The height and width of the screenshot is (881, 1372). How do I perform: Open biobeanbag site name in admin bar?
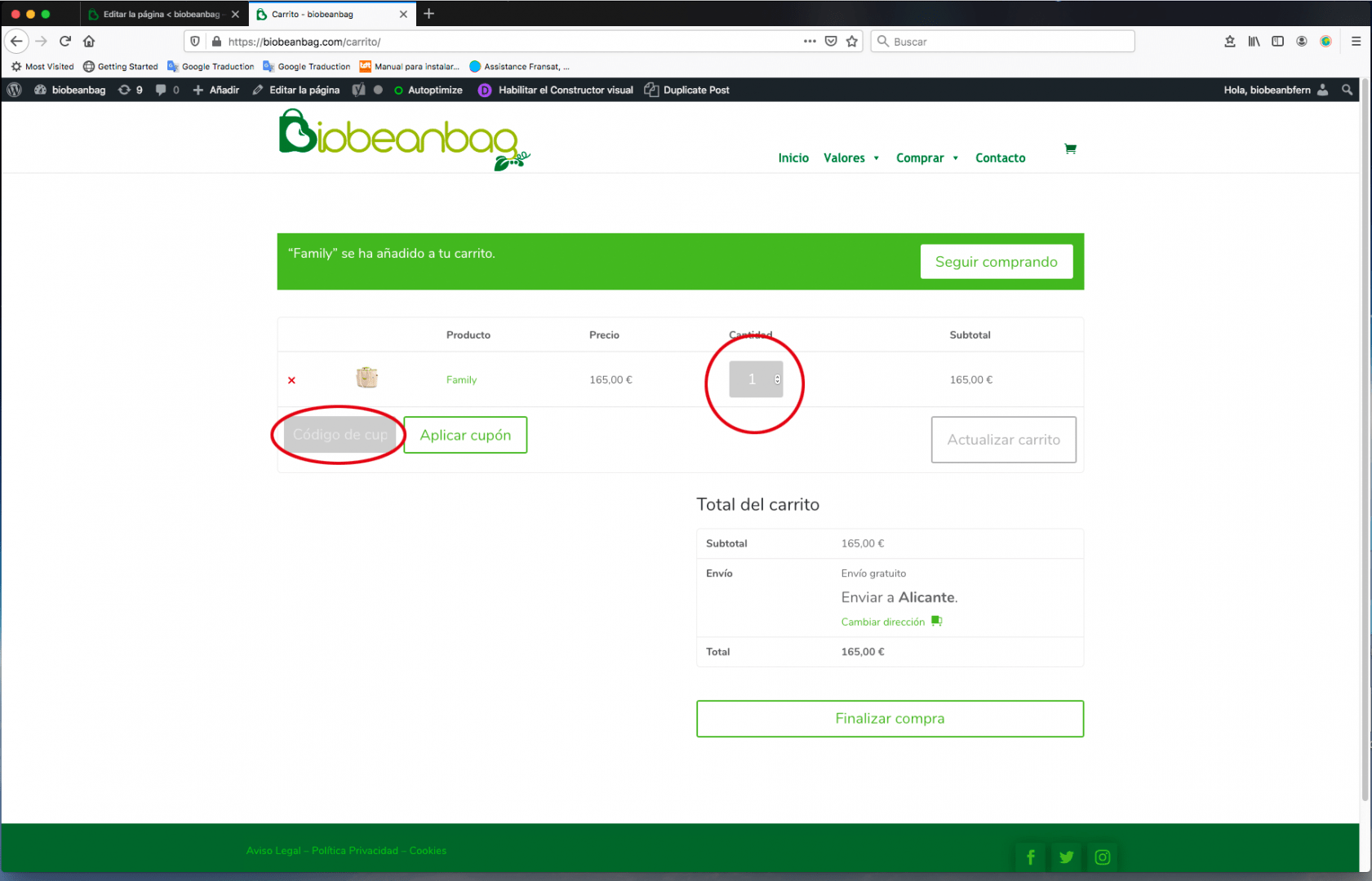[70, 90]
